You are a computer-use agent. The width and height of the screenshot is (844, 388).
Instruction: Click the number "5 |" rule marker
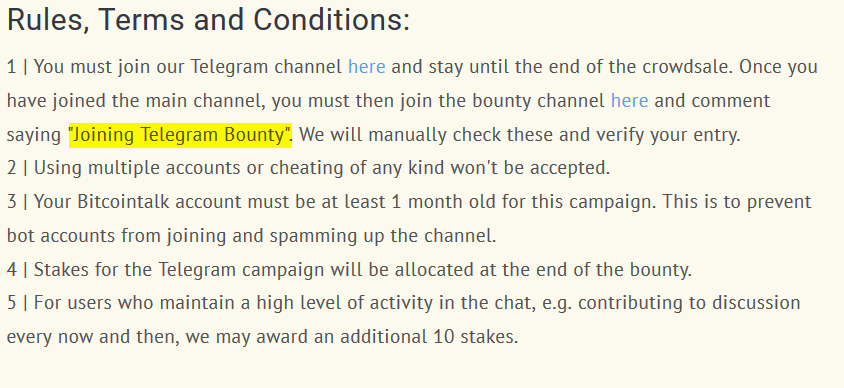pos(17,303)
